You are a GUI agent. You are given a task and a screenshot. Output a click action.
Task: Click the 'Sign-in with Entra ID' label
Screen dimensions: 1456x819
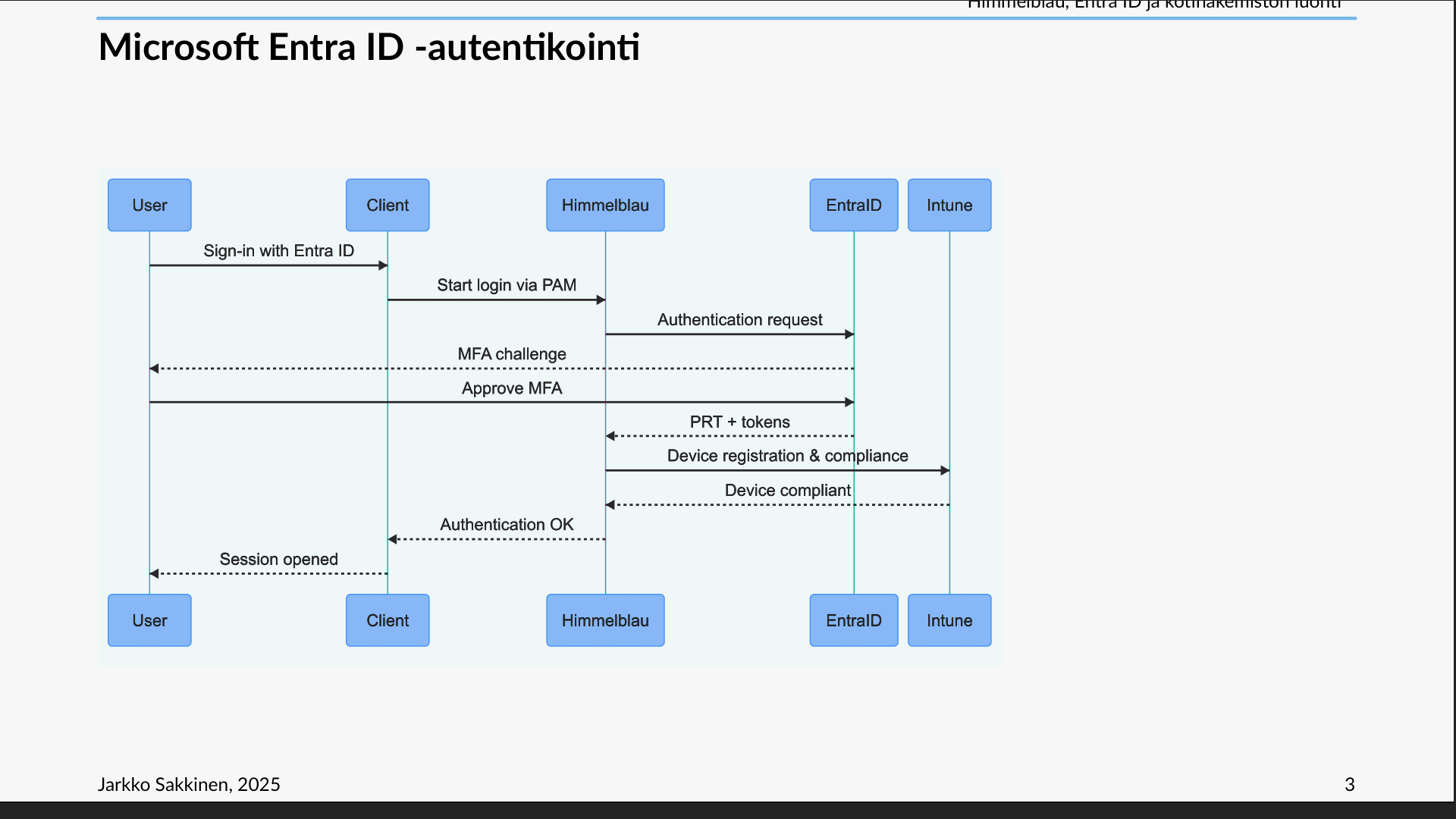click(x=278, y=251)
